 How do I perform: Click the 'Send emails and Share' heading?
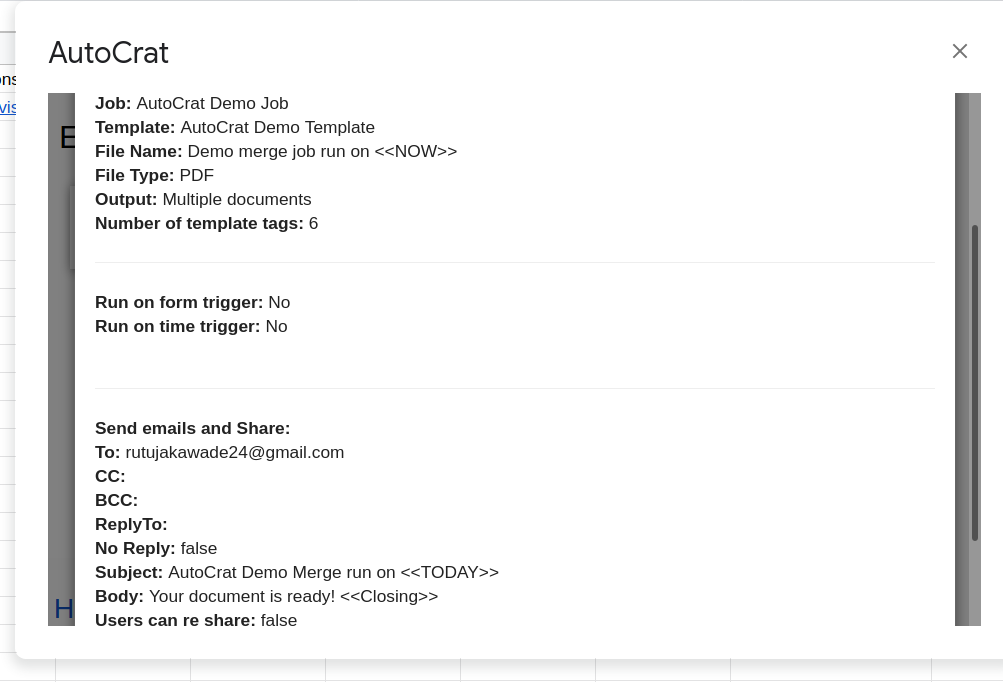pyautogui.click(x=192, y=428)
